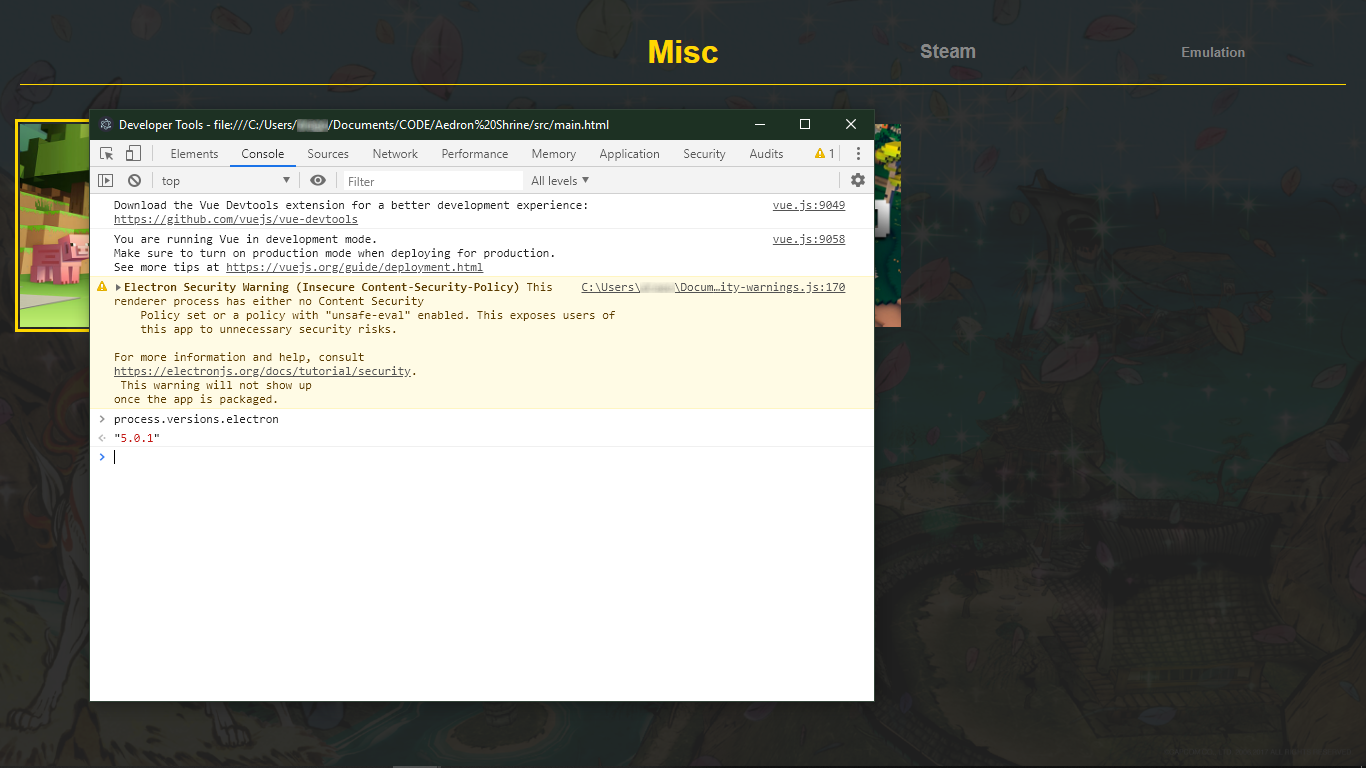Screen dimensions: 1366x768
Task: Switch to the Performance tab
Action: 475,153
